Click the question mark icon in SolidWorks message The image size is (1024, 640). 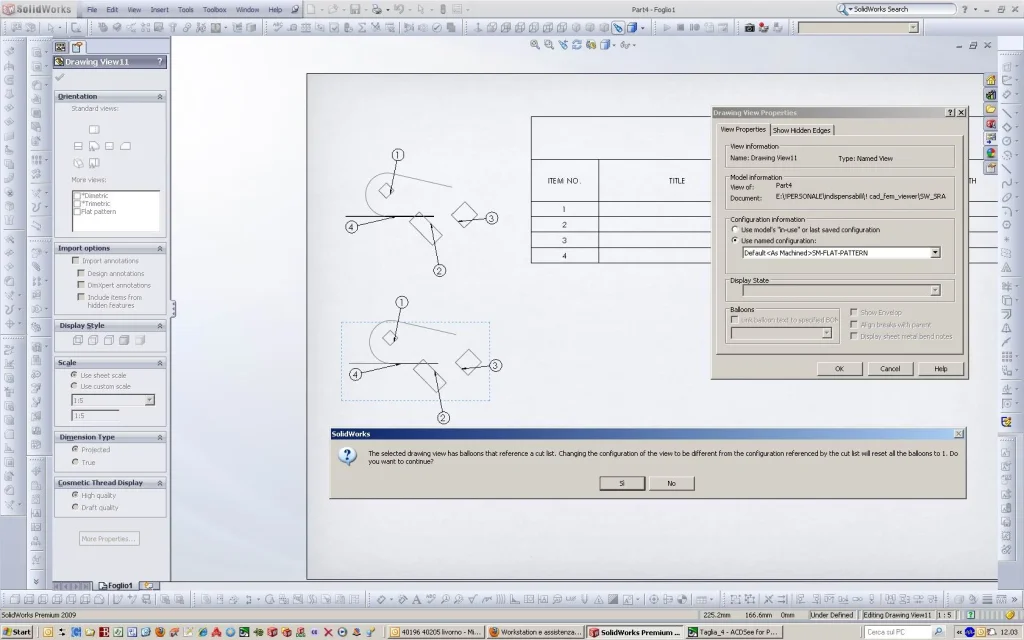(347, 456)
